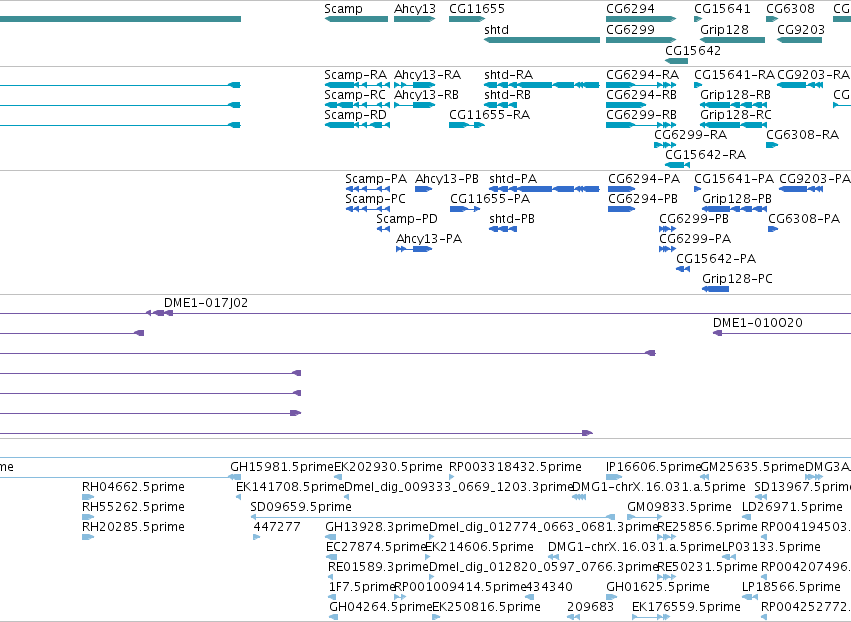Image resolution: width=851 pixels, height=622 pixels.
Task: Click the CG15641-PA protein label
Action: 734,179
